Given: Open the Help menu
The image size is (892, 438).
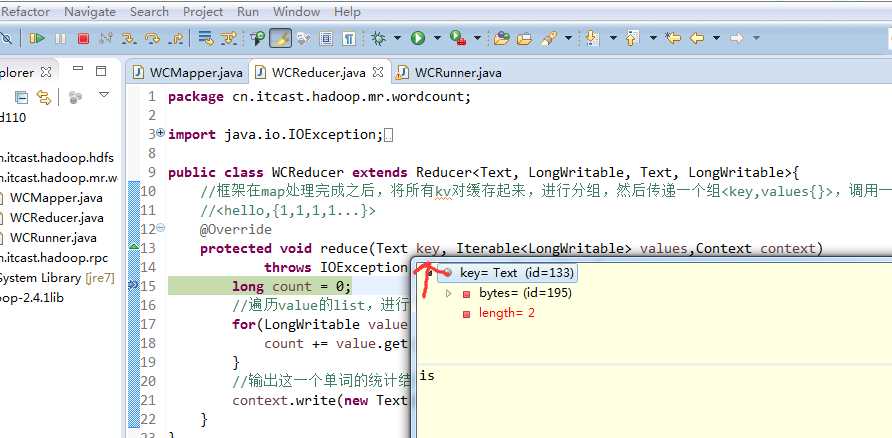Looking at the screenshot, I should click(x=347, y=11).
